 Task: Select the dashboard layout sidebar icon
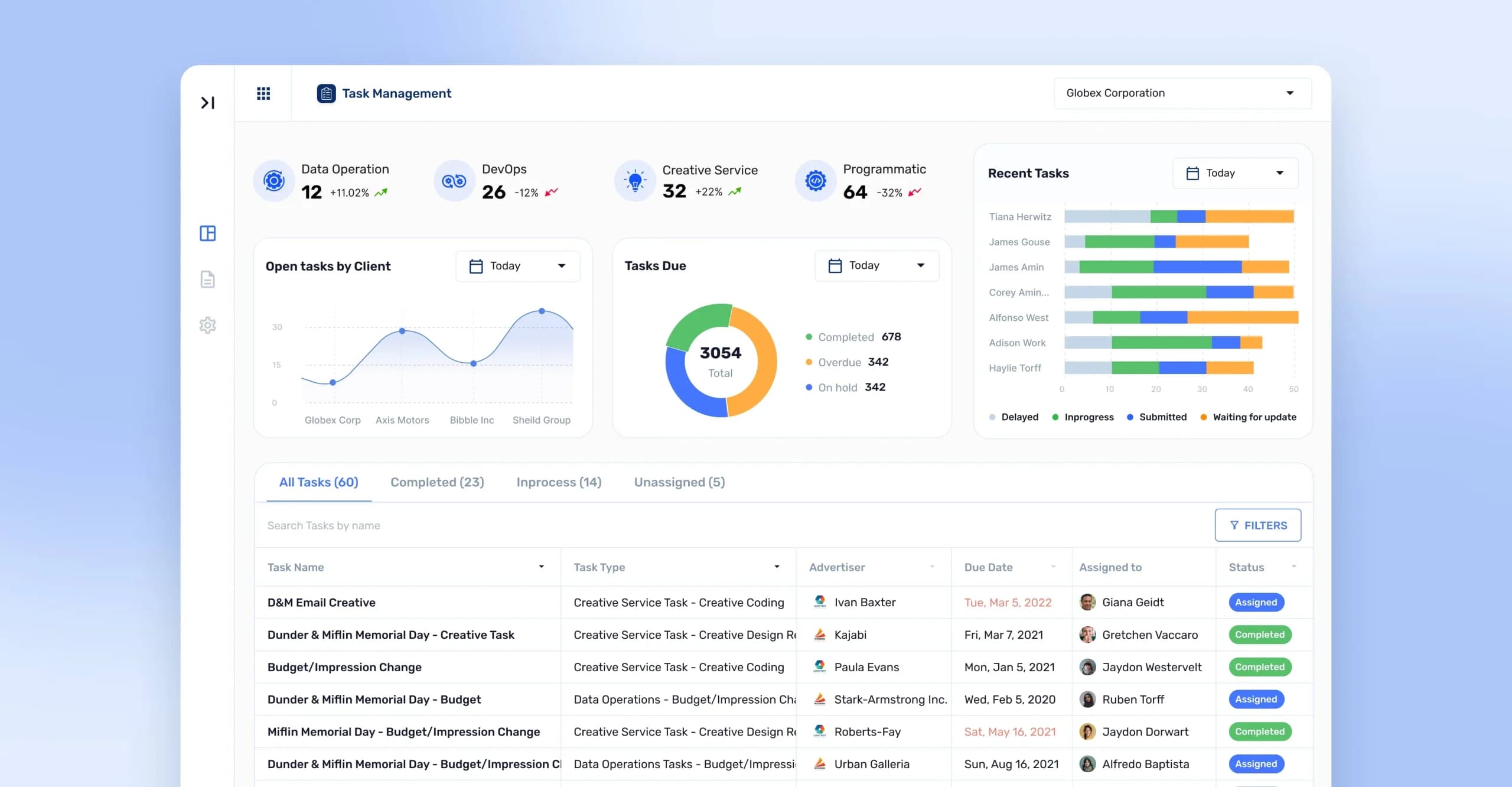[207, 233]
